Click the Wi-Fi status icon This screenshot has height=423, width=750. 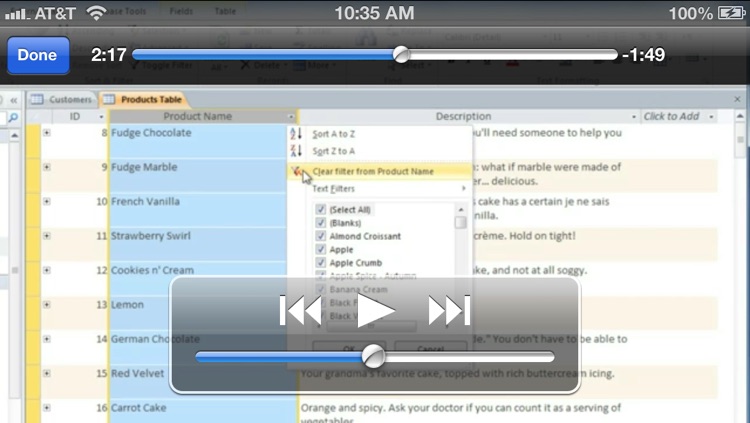(x=96, y=13)
